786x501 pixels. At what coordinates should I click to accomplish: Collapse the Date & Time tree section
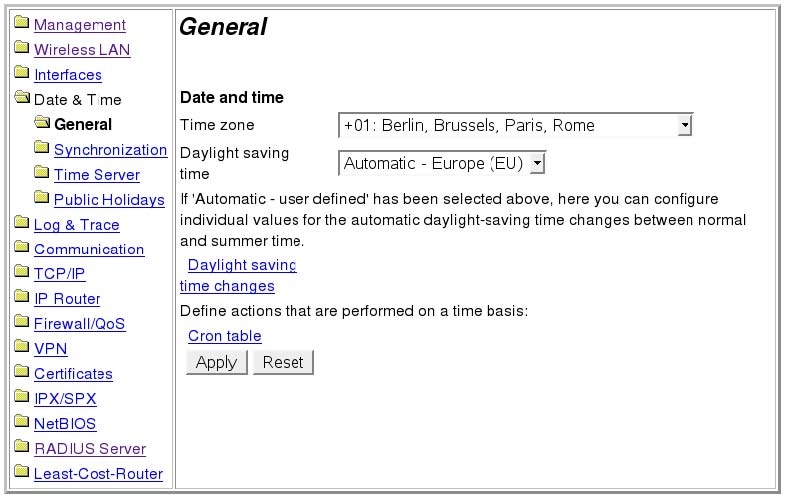78,100
